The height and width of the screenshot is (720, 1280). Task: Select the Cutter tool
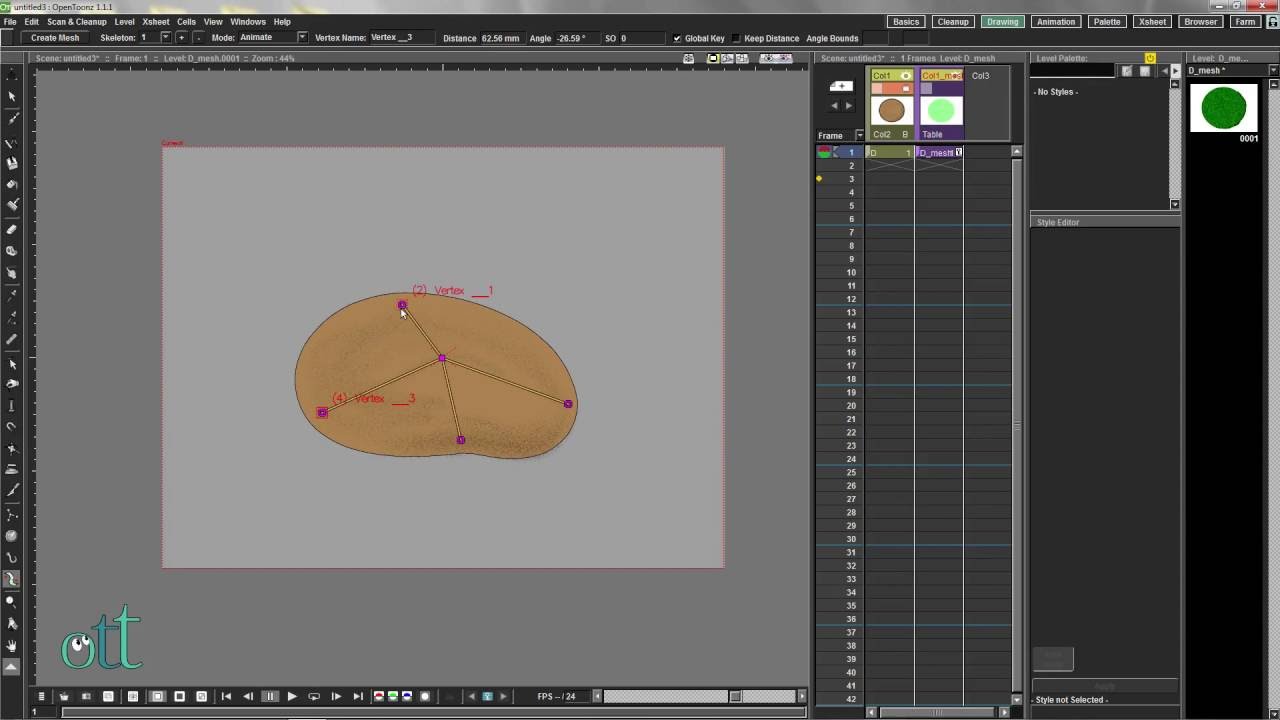12,490
